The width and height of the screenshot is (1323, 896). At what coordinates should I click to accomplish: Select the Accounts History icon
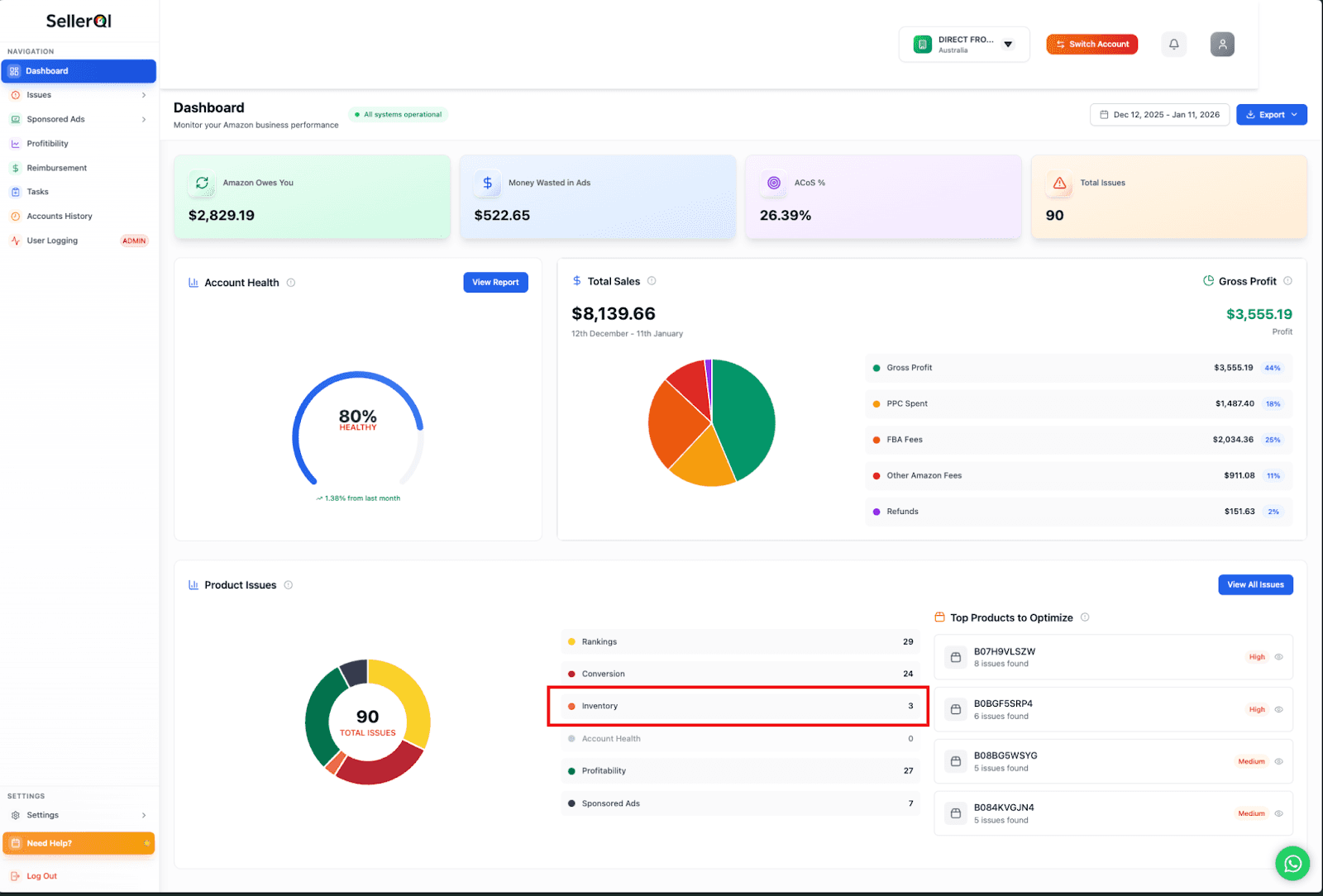(x=16, y=216)
